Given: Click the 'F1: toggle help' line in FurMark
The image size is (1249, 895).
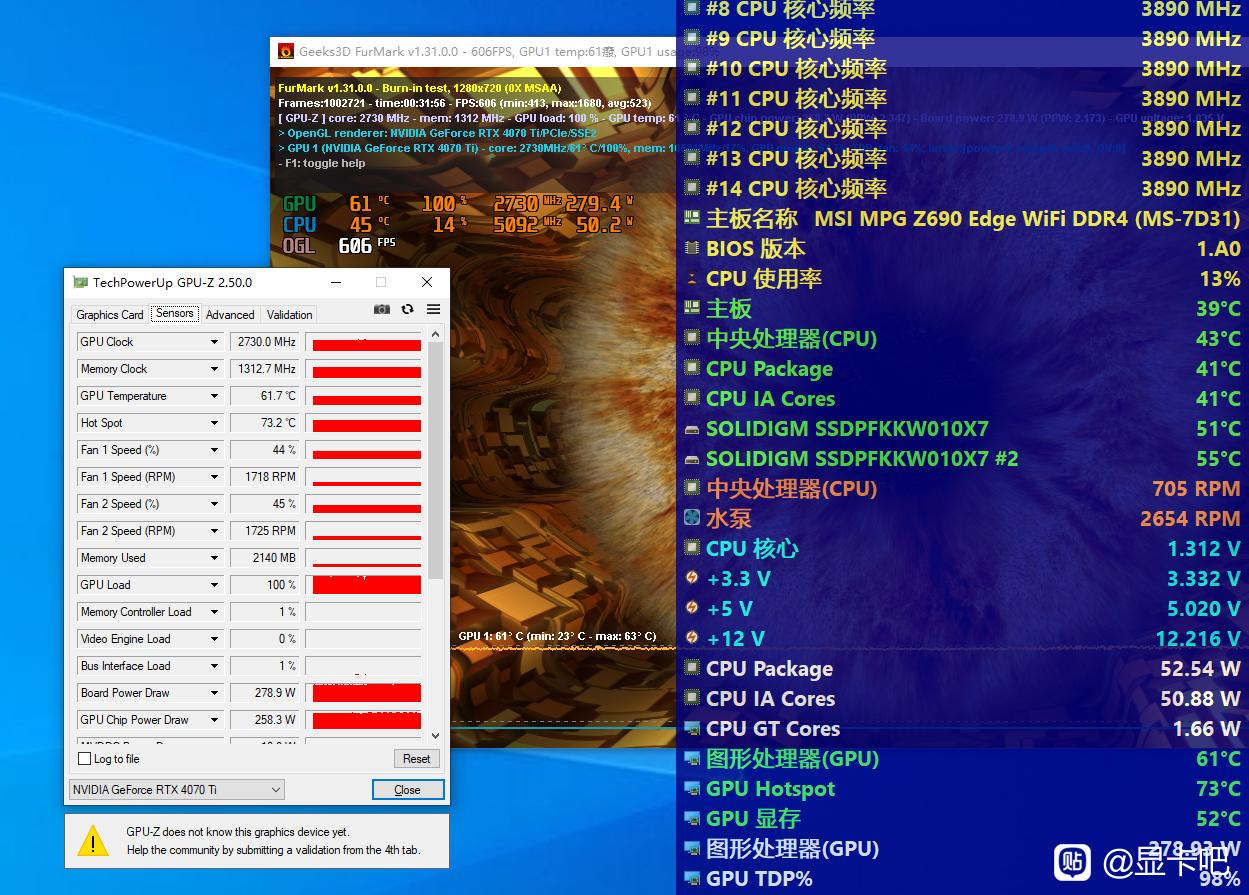Looking at the screenshot, I should point(322,163).
